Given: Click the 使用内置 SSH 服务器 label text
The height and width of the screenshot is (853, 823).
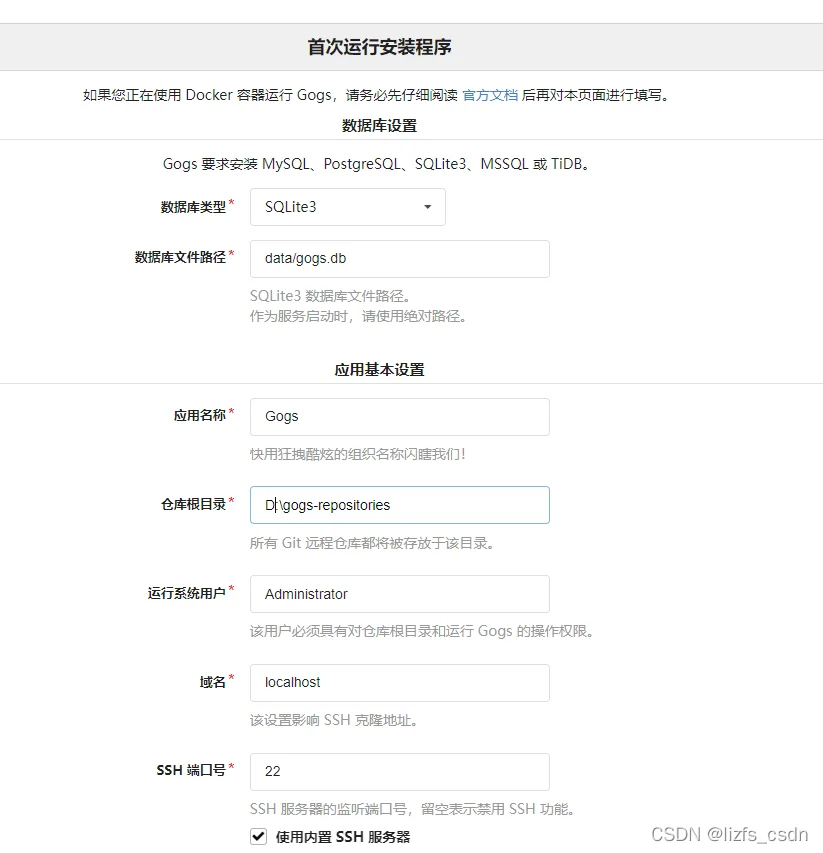Looking at the screenshot, I should click(x=343, y=837).
